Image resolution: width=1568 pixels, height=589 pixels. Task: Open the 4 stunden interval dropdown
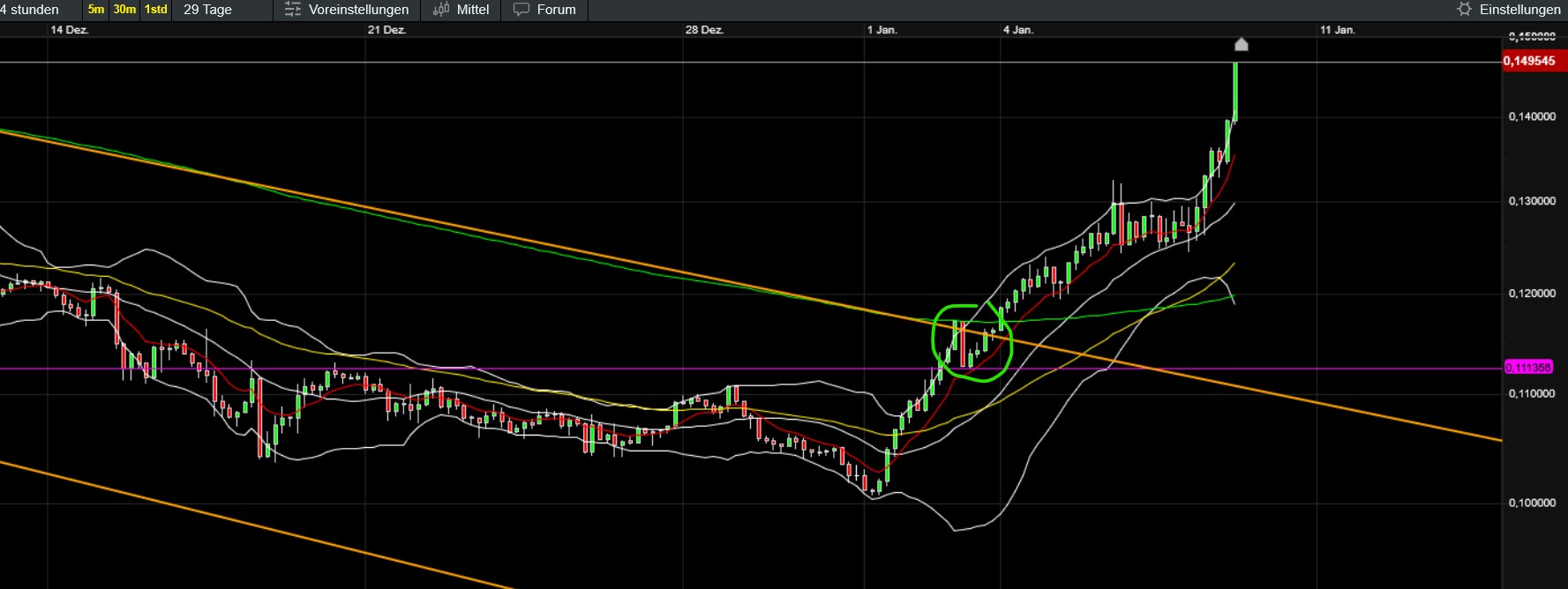(x=35, y=10)
